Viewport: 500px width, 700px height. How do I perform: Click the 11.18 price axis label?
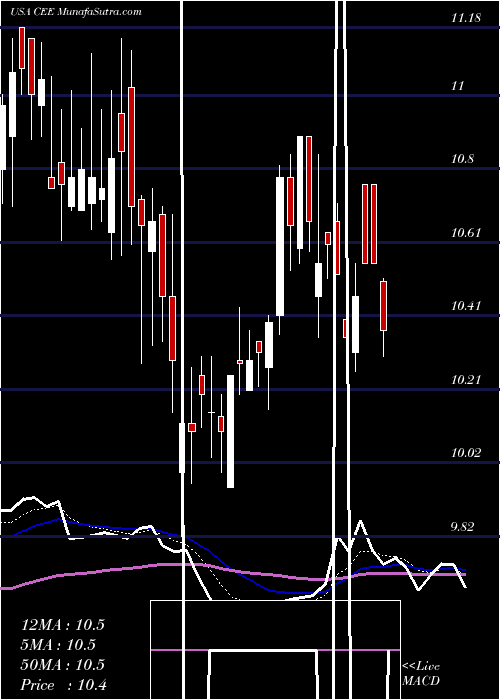tap(466, 18)
